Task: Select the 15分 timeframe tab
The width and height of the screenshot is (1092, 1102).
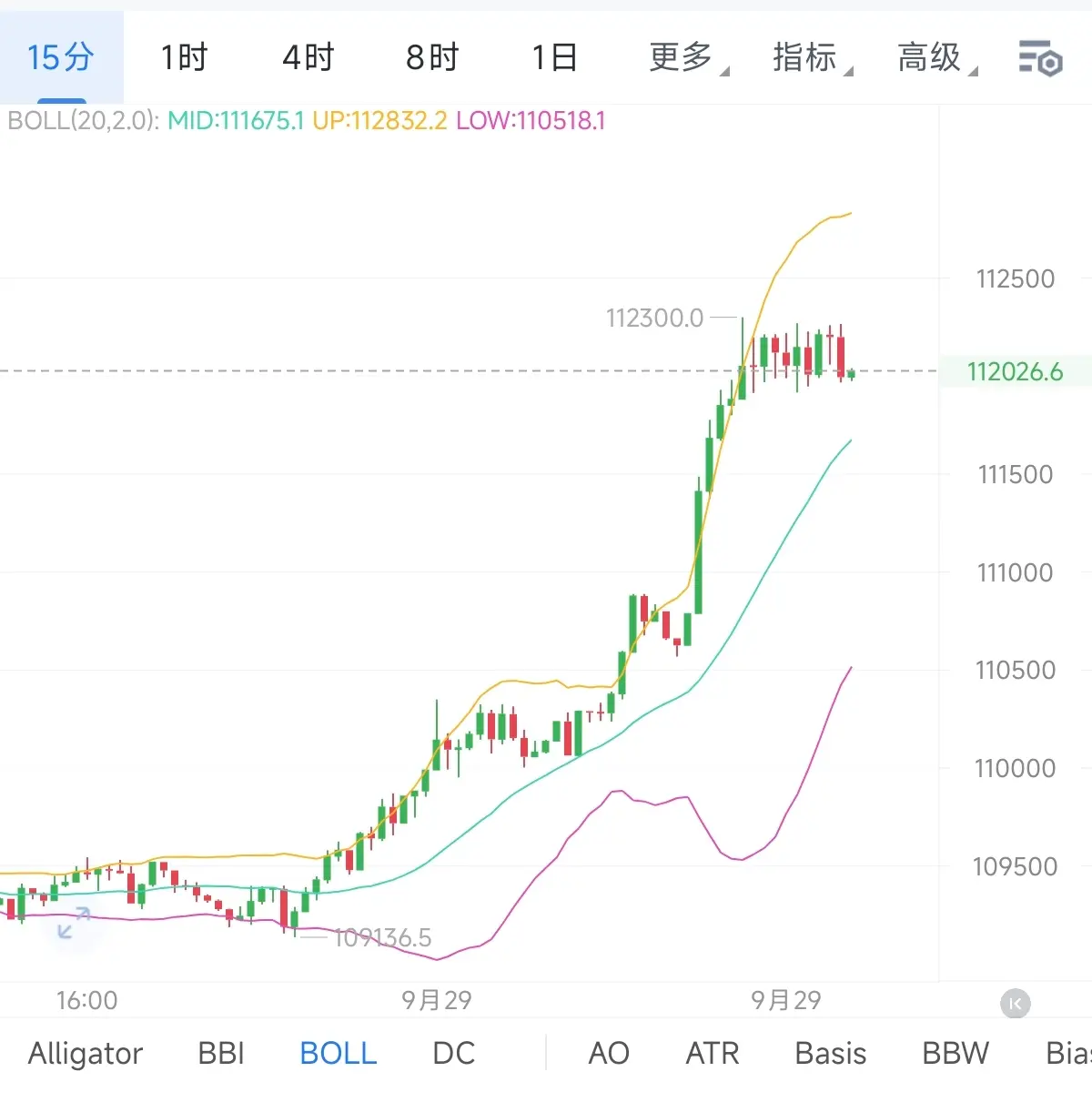Action: tap(61, 57)
